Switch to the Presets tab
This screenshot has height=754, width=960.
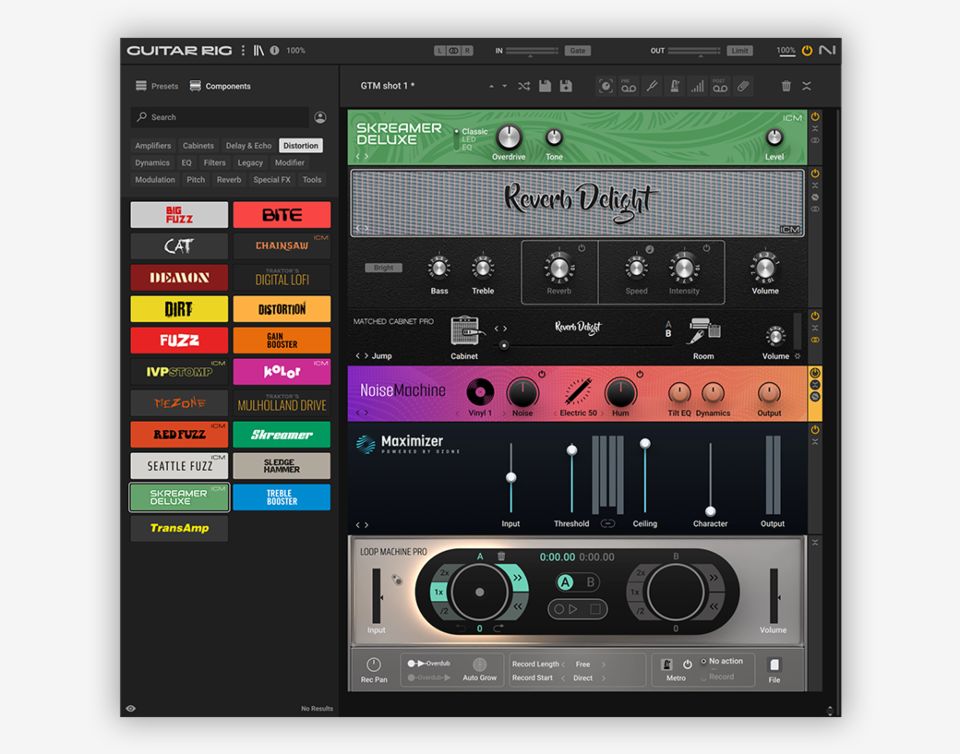coord(157,86)
